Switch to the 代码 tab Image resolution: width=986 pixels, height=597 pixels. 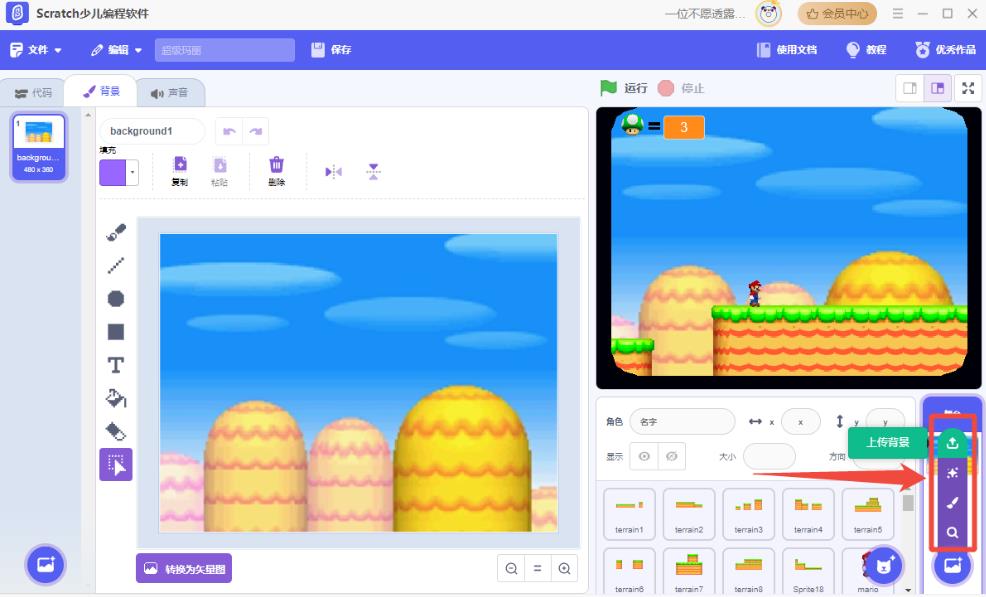(x=33, y=93)
